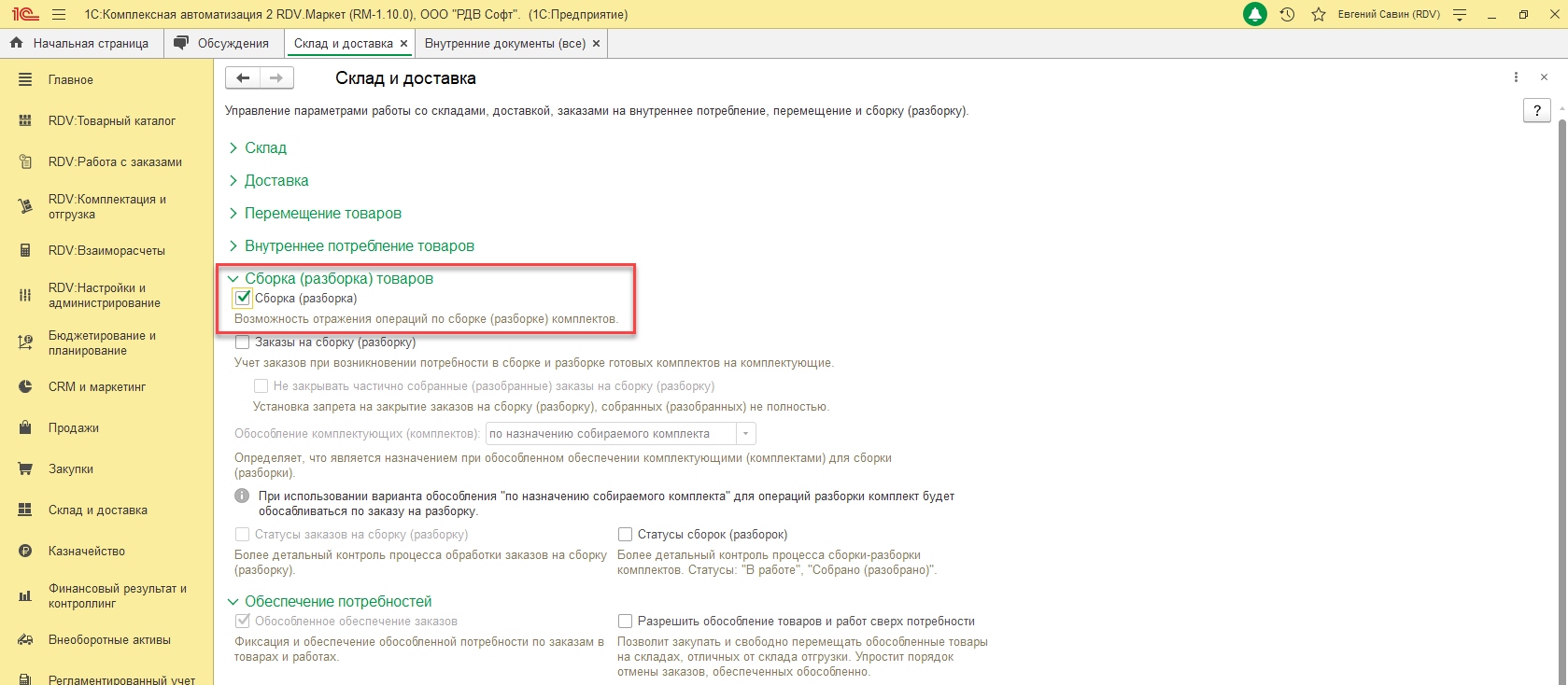Open help with the question mark button
This screenshot has width=1568, height=685.
[x=1537, y=111]
